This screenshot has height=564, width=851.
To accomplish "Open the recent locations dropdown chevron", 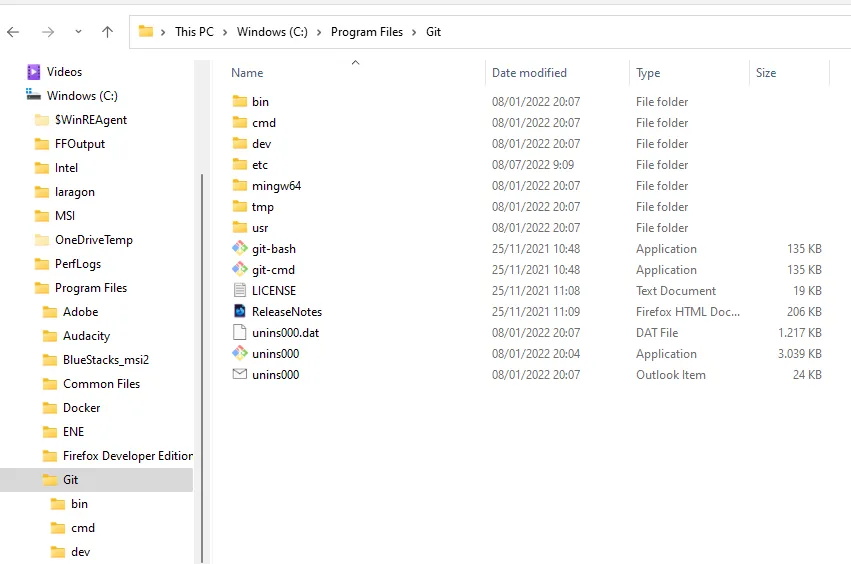I will click(x=77, y=32).
